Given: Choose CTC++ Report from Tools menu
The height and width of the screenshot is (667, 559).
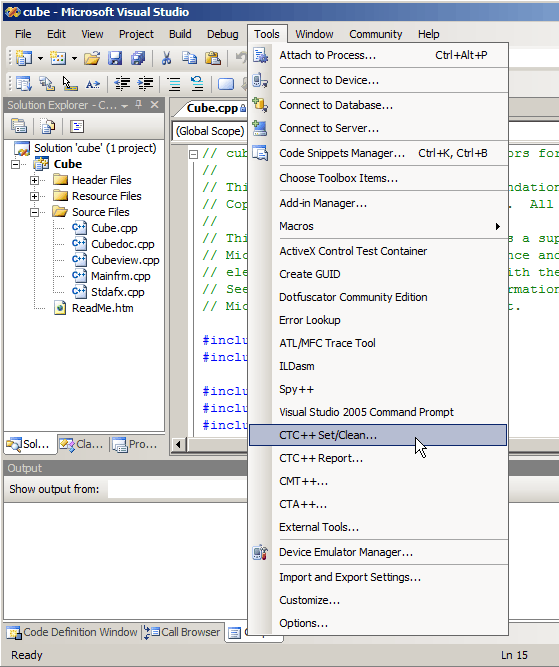Looking at the screenshot, I should tap(321, 458).
